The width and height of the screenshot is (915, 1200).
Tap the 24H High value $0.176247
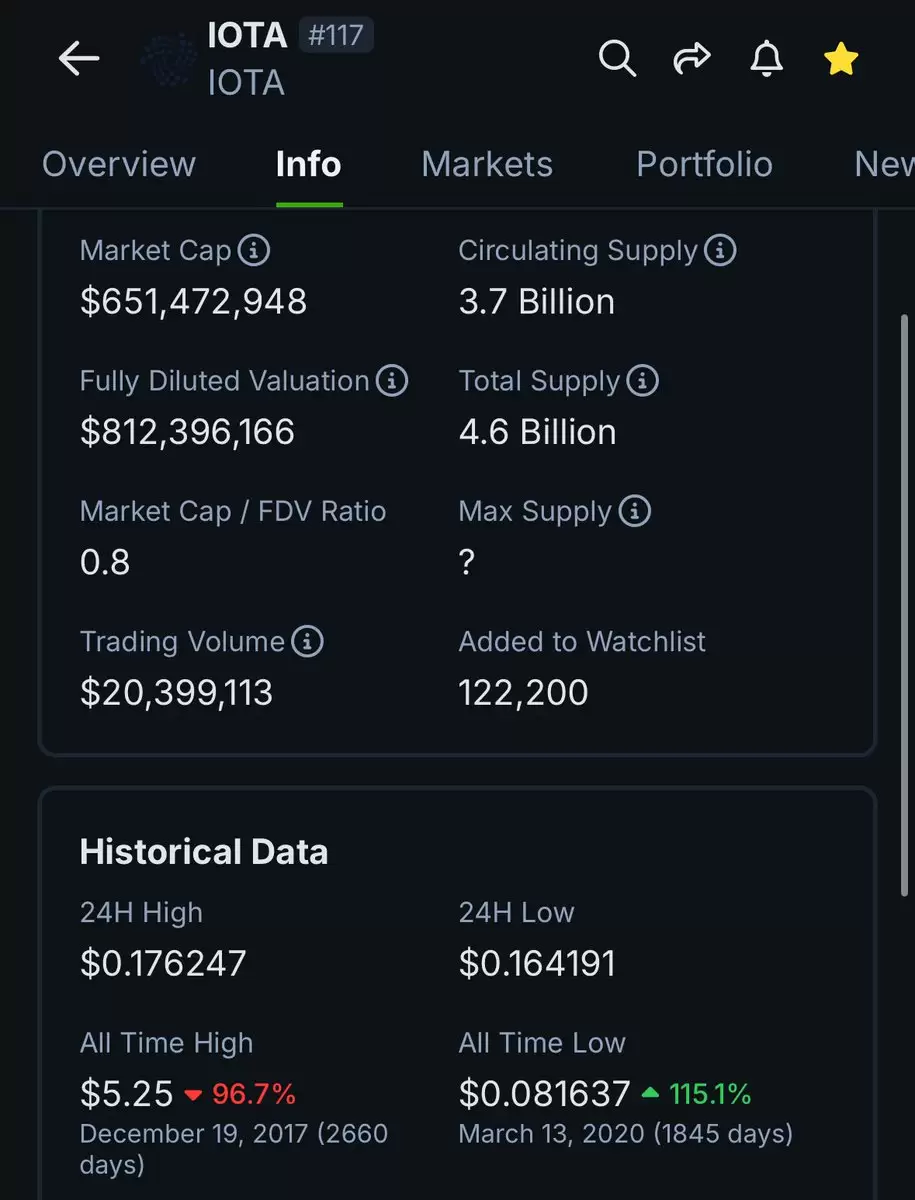tap(163, 963)
